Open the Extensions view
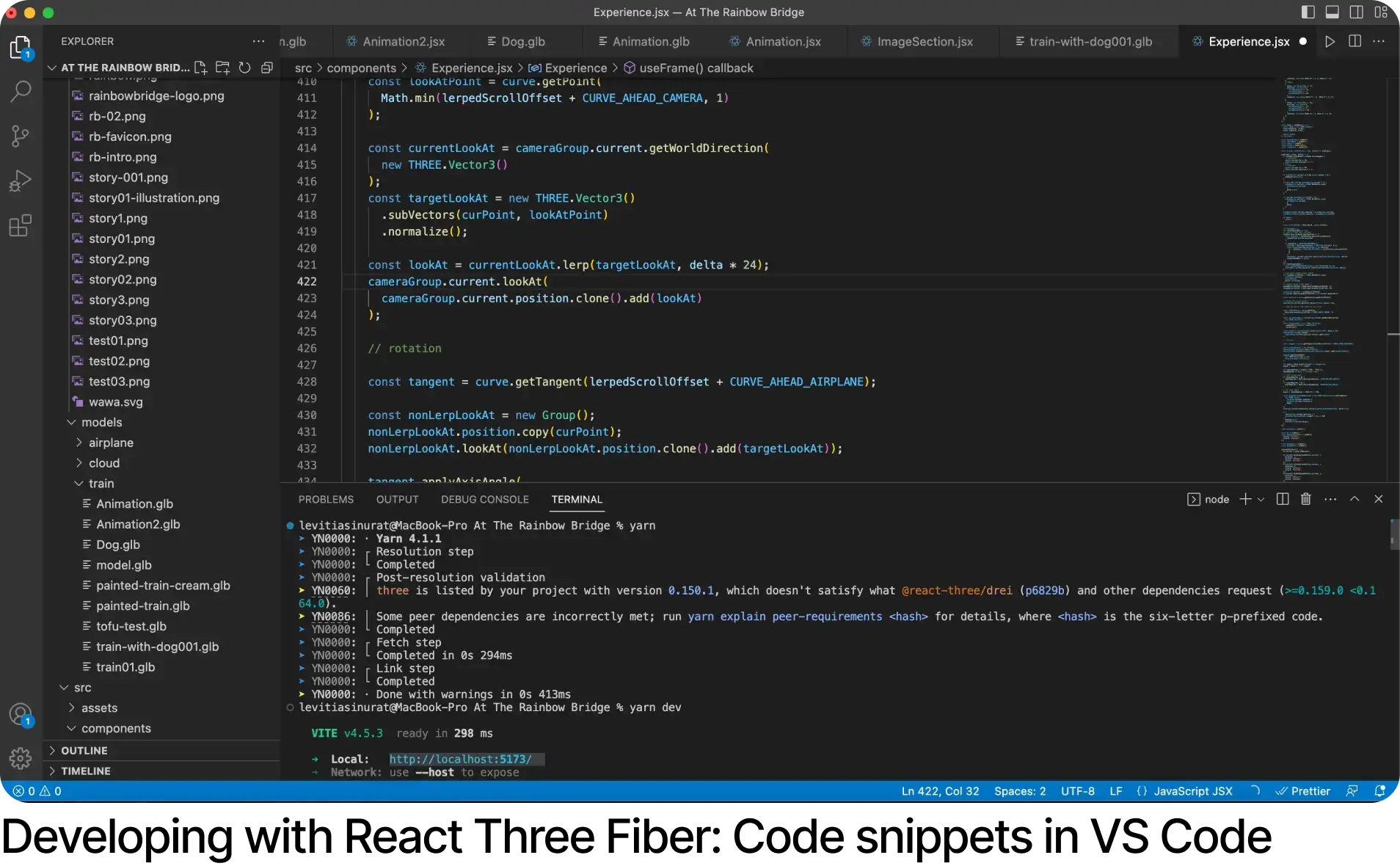This screenshot has height=866, width=1400. click(x=21, y=225)
